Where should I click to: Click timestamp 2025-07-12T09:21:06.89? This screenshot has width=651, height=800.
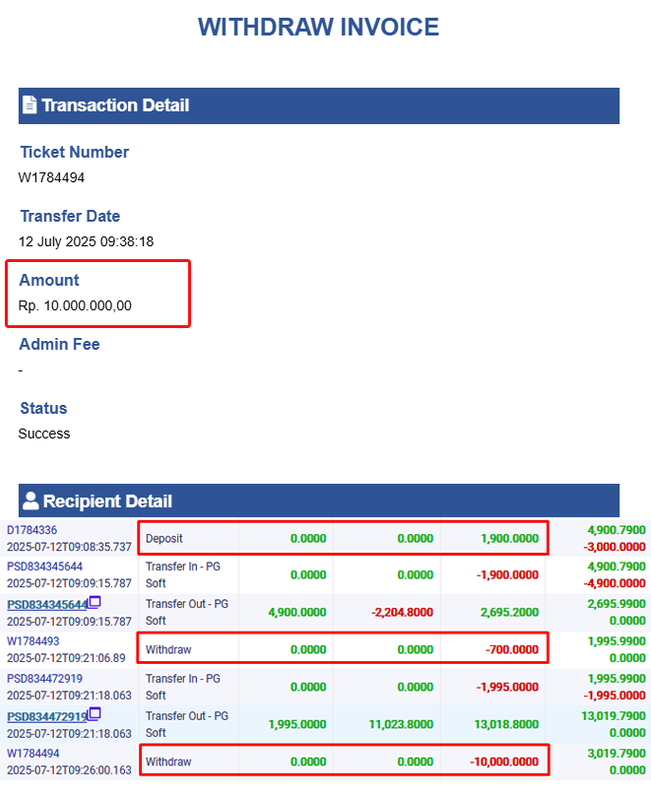point(66,658)
